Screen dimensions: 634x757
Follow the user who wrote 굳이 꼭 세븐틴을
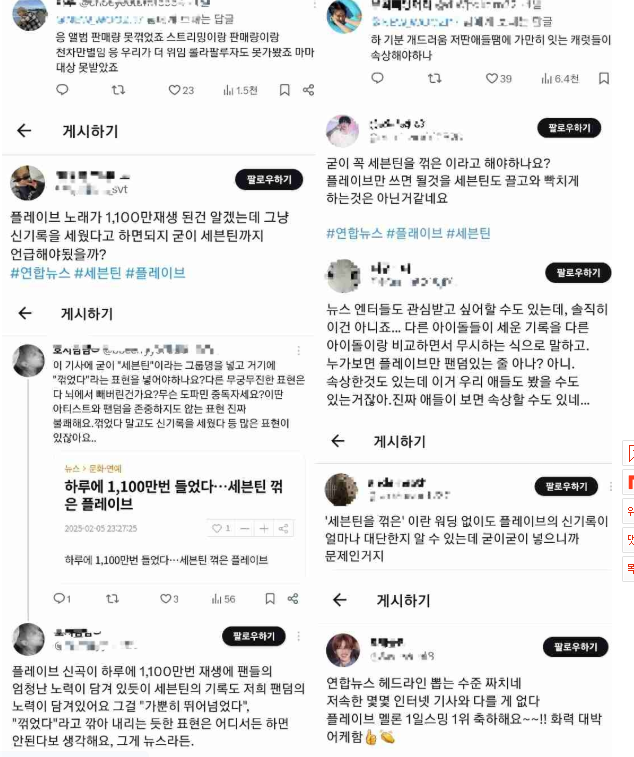[569, 128]
